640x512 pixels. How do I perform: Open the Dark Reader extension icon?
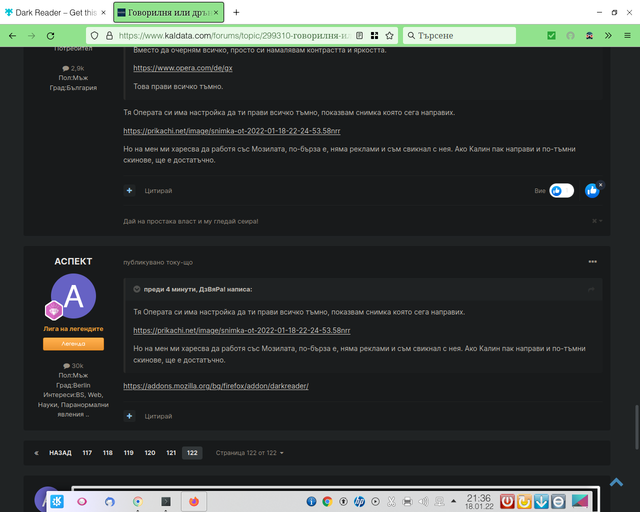(x=589, y=36)
